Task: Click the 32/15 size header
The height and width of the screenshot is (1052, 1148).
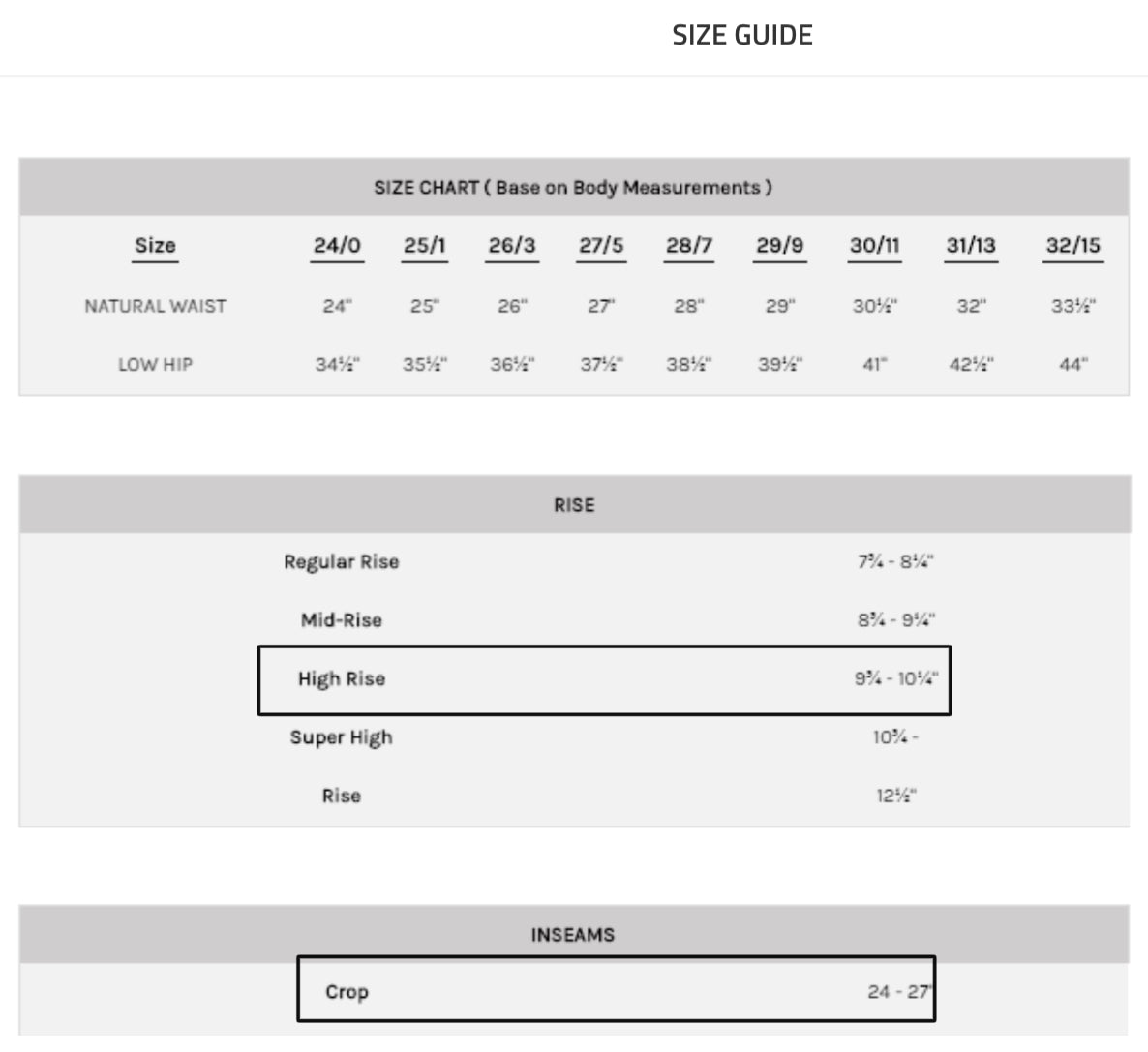Action: tap(1072, 245)
